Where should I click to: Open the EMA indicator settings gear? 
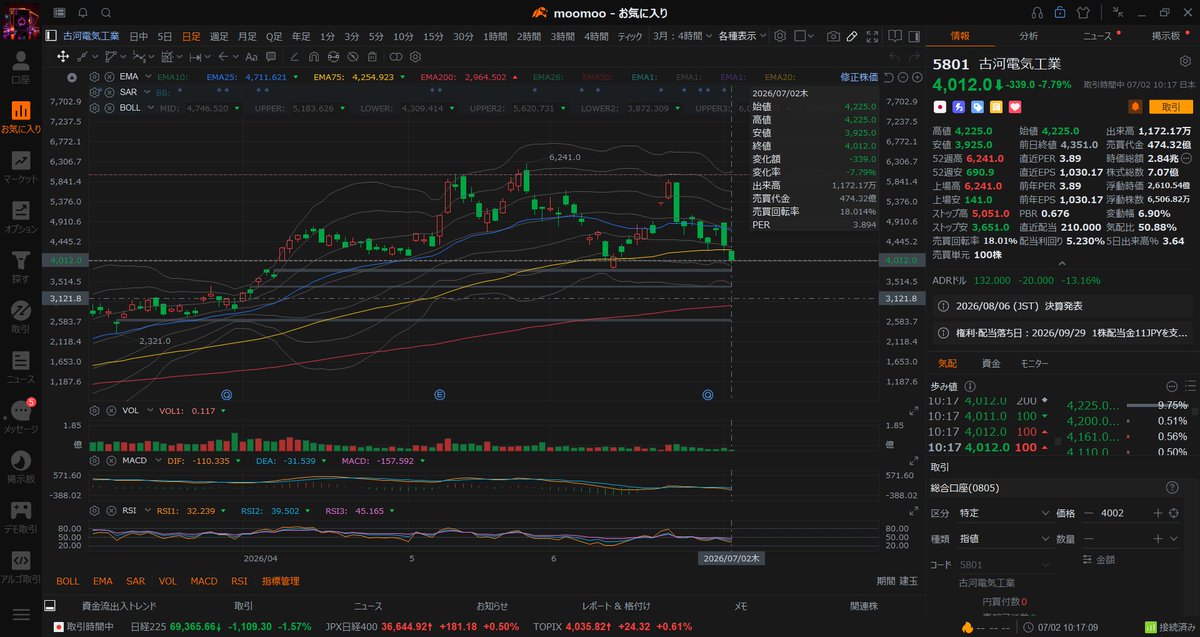point(95,76)
